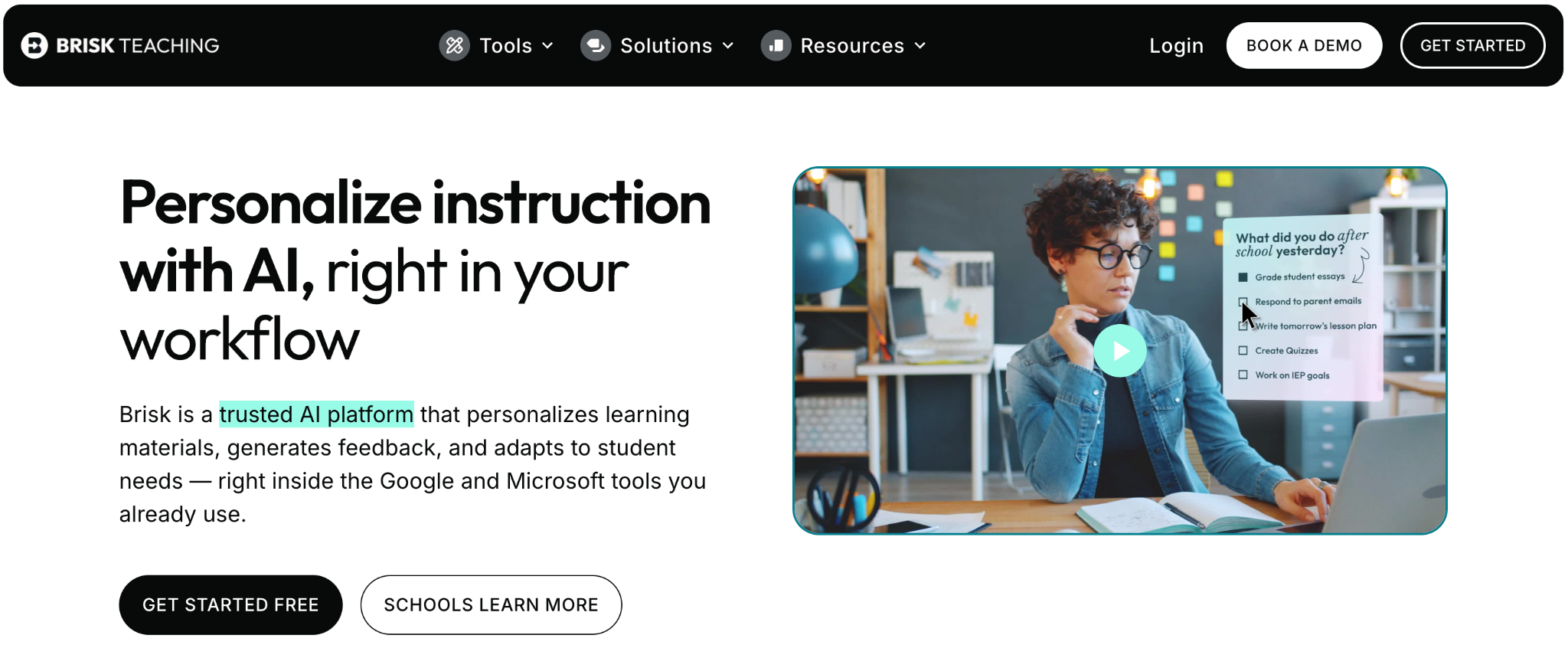
Task: Check the Grade student essays box
Action: (1243, 277)
